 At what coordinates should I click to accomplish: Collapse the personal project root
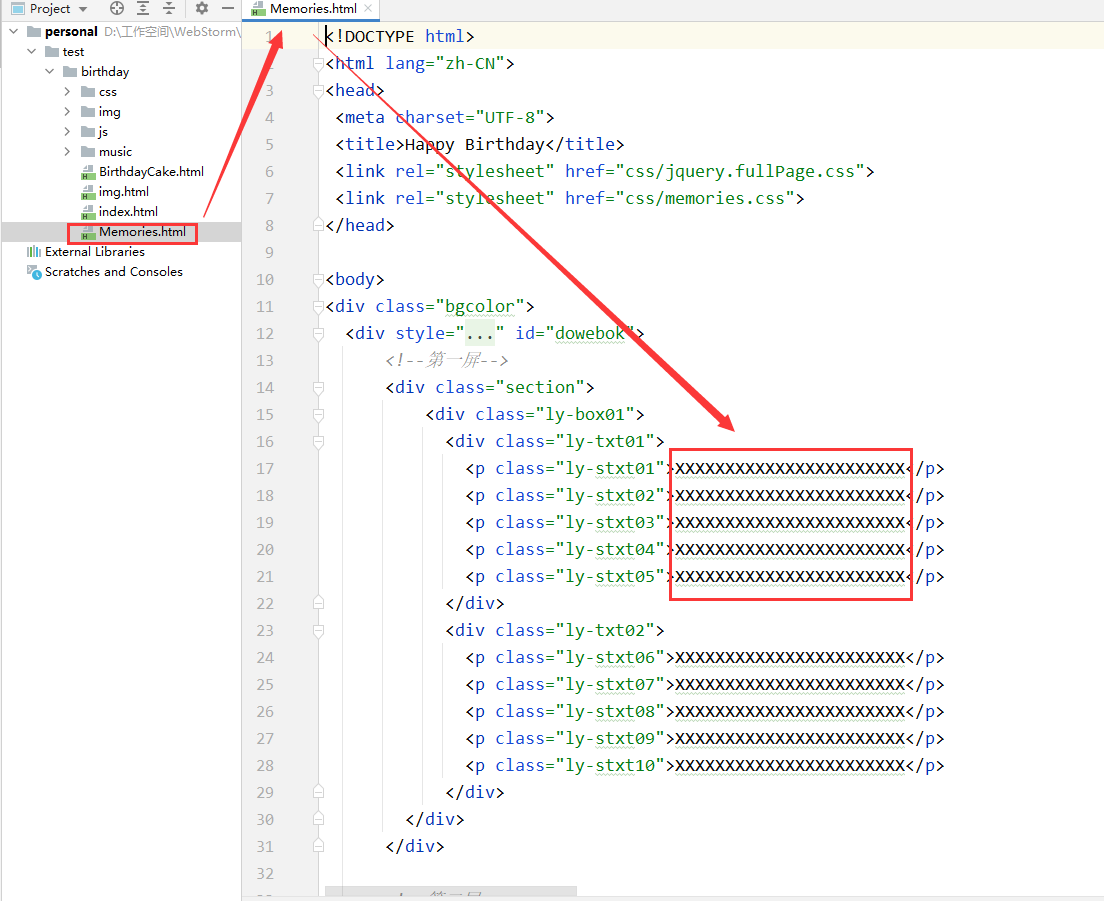[x=13, y=31]
